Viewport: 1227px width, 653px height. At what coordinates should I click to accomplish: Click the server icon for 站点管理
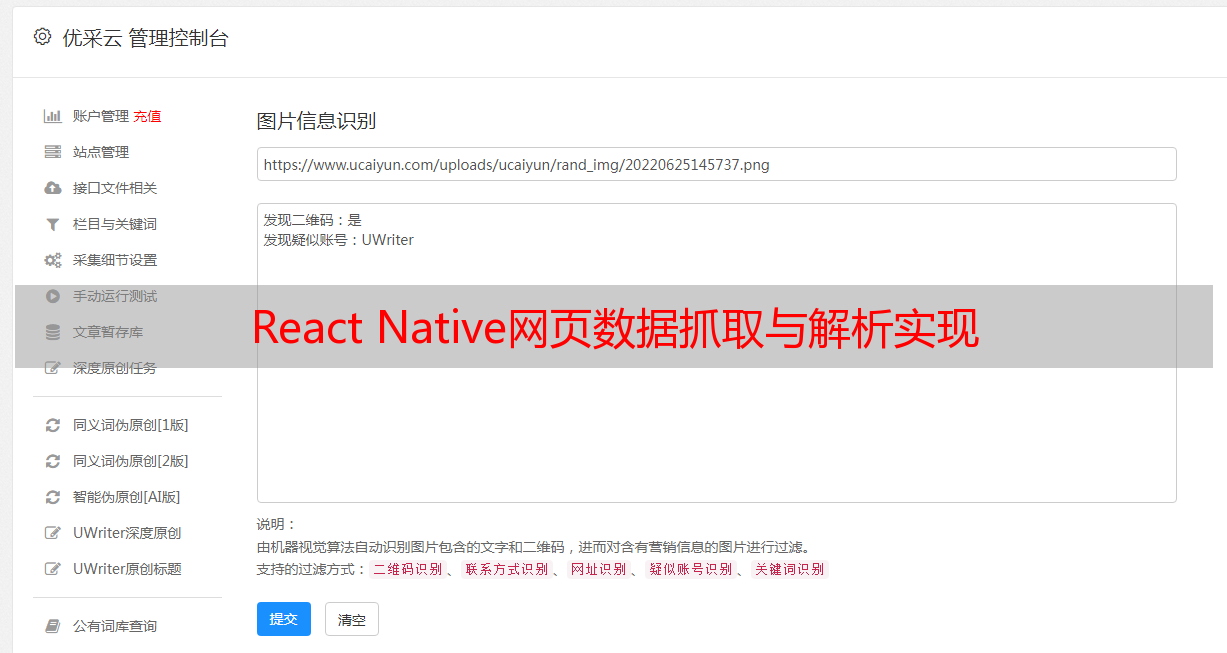tap(53, 152)
